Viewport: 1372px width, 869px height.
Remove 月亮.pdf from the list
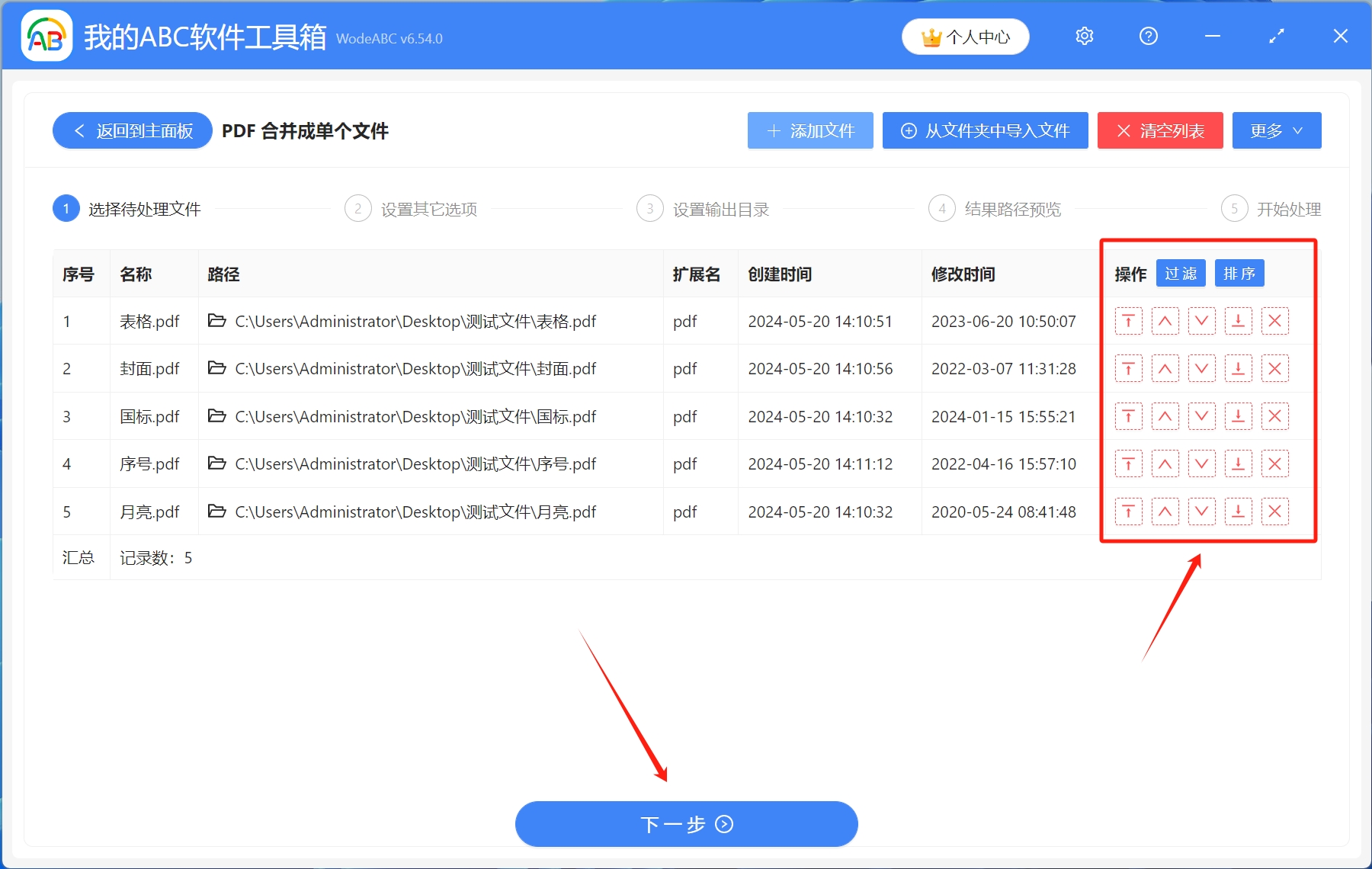pos(1275,511)
